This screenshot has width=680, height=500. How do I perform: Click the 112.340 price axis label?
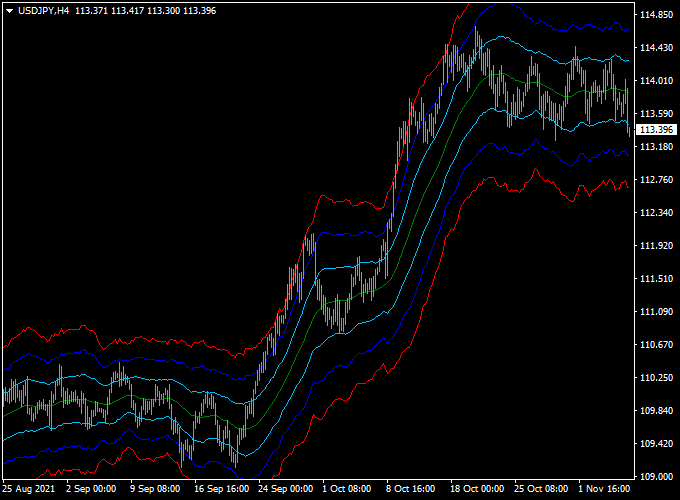(656, 212)
